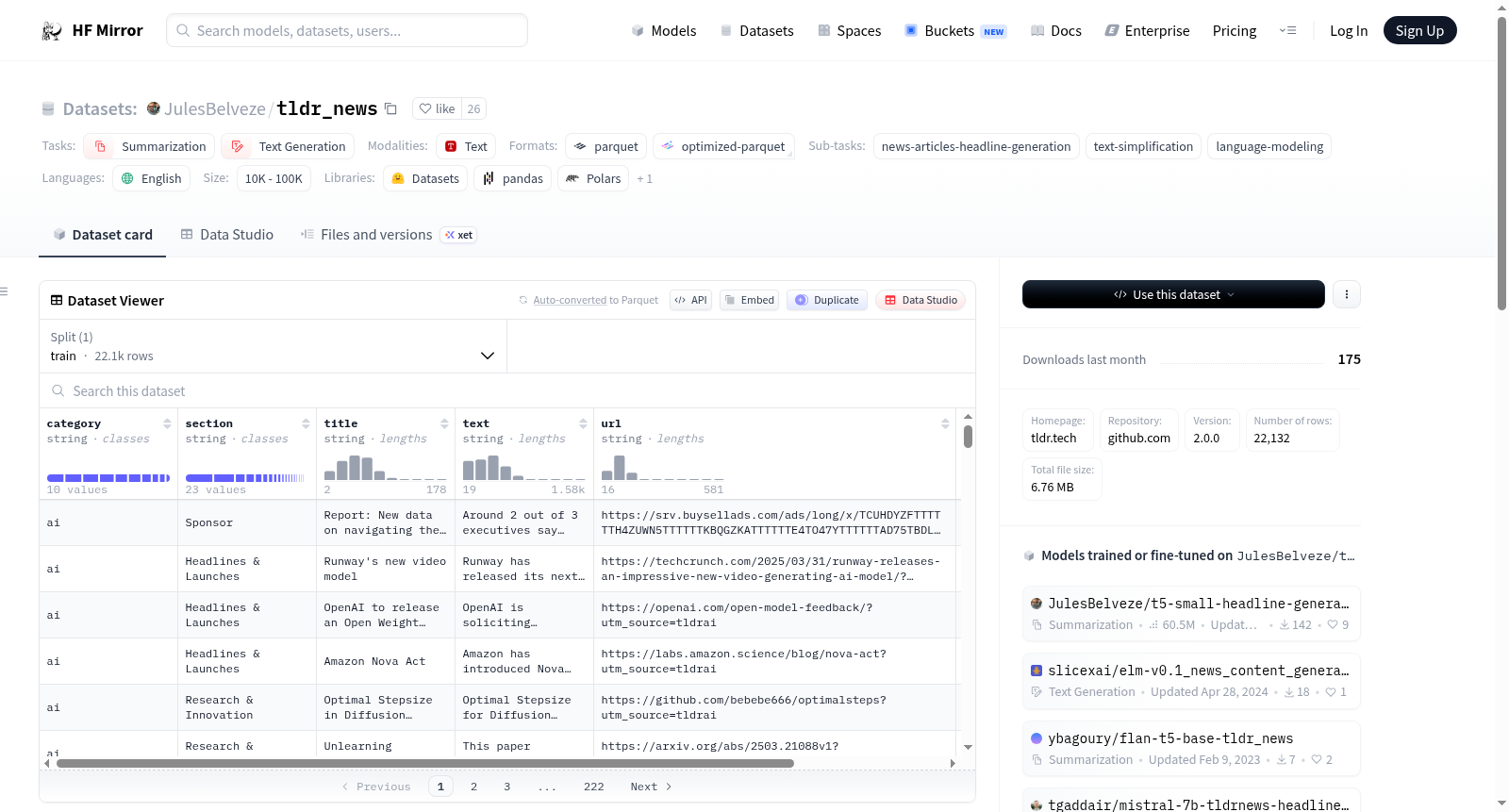This screenshot has height=812, width=1509.
Task: Click the Sign Up button
Action: [x=1419, y=31]
